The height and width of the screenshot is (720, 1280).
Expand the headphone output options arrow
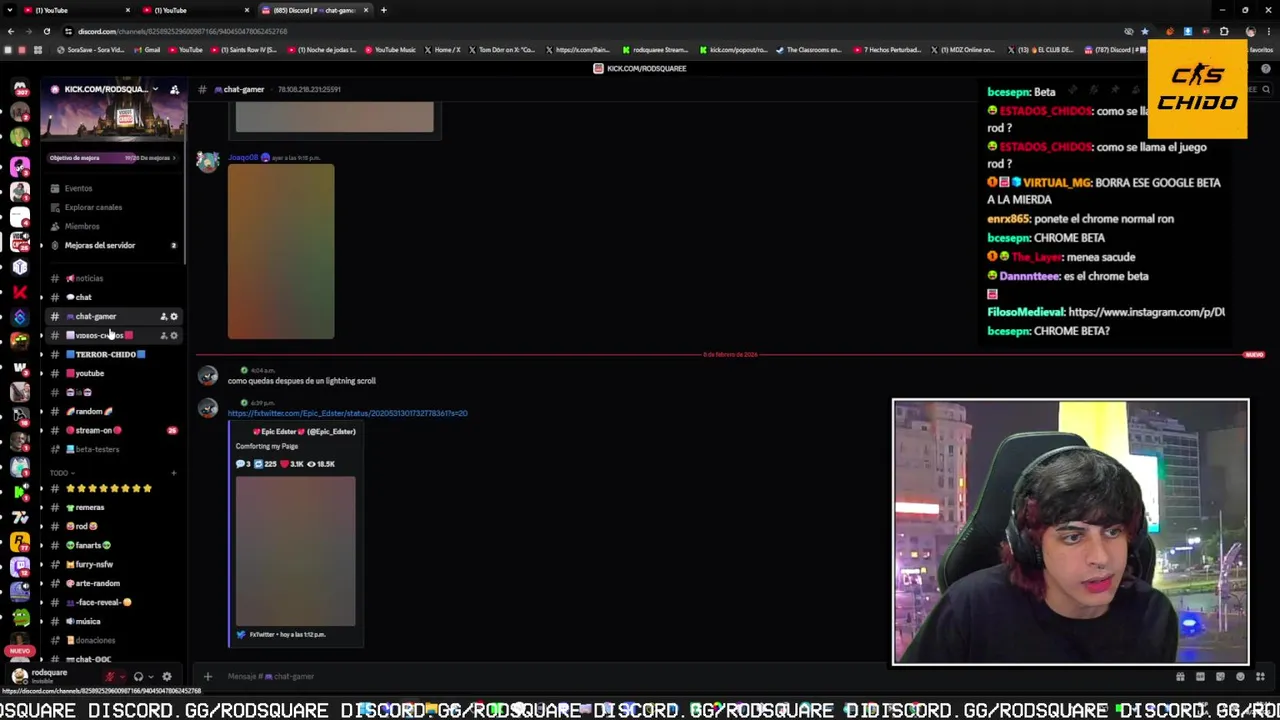point(151,677)
